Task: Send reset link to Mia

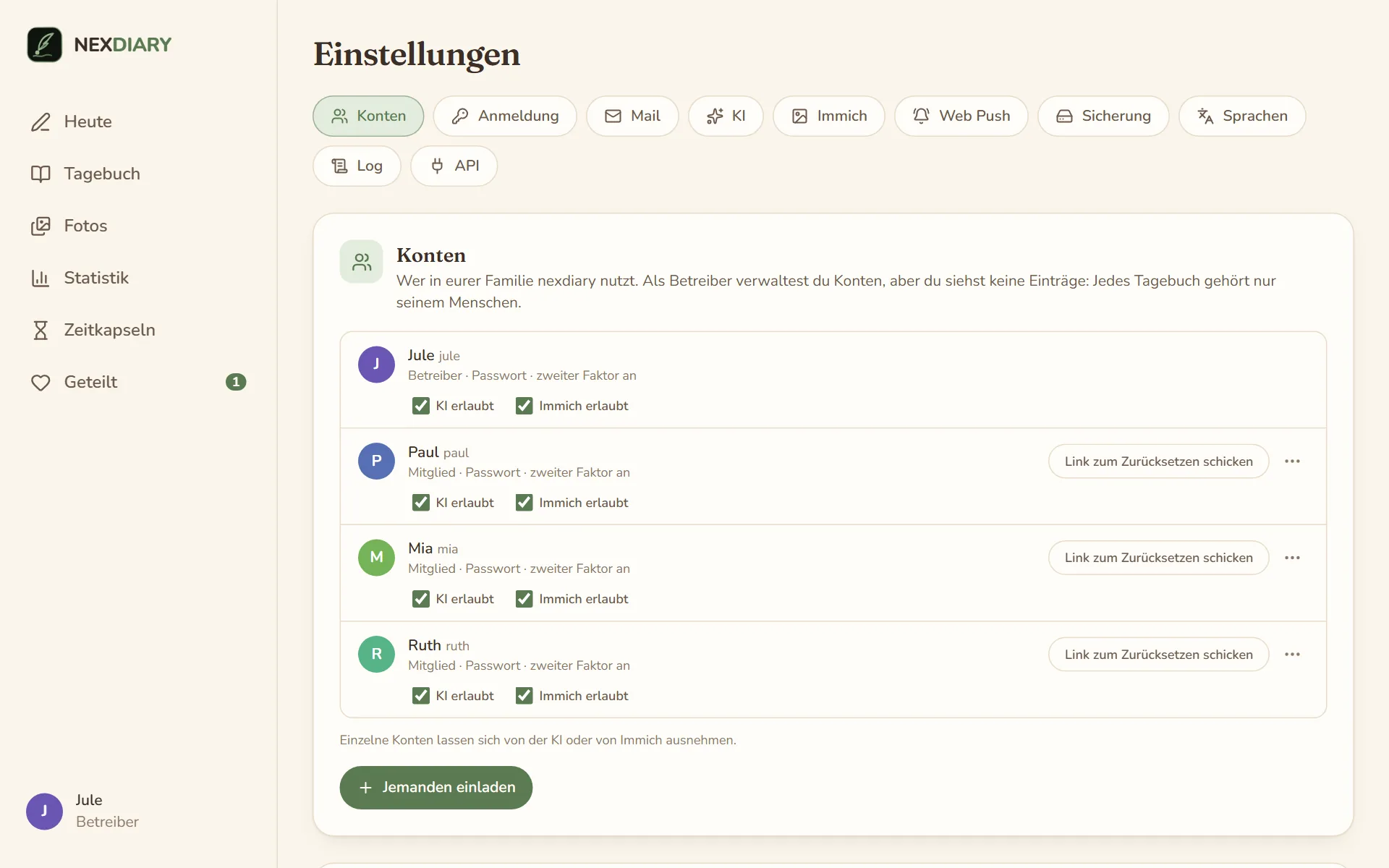Action: (x=1158, y=558)
